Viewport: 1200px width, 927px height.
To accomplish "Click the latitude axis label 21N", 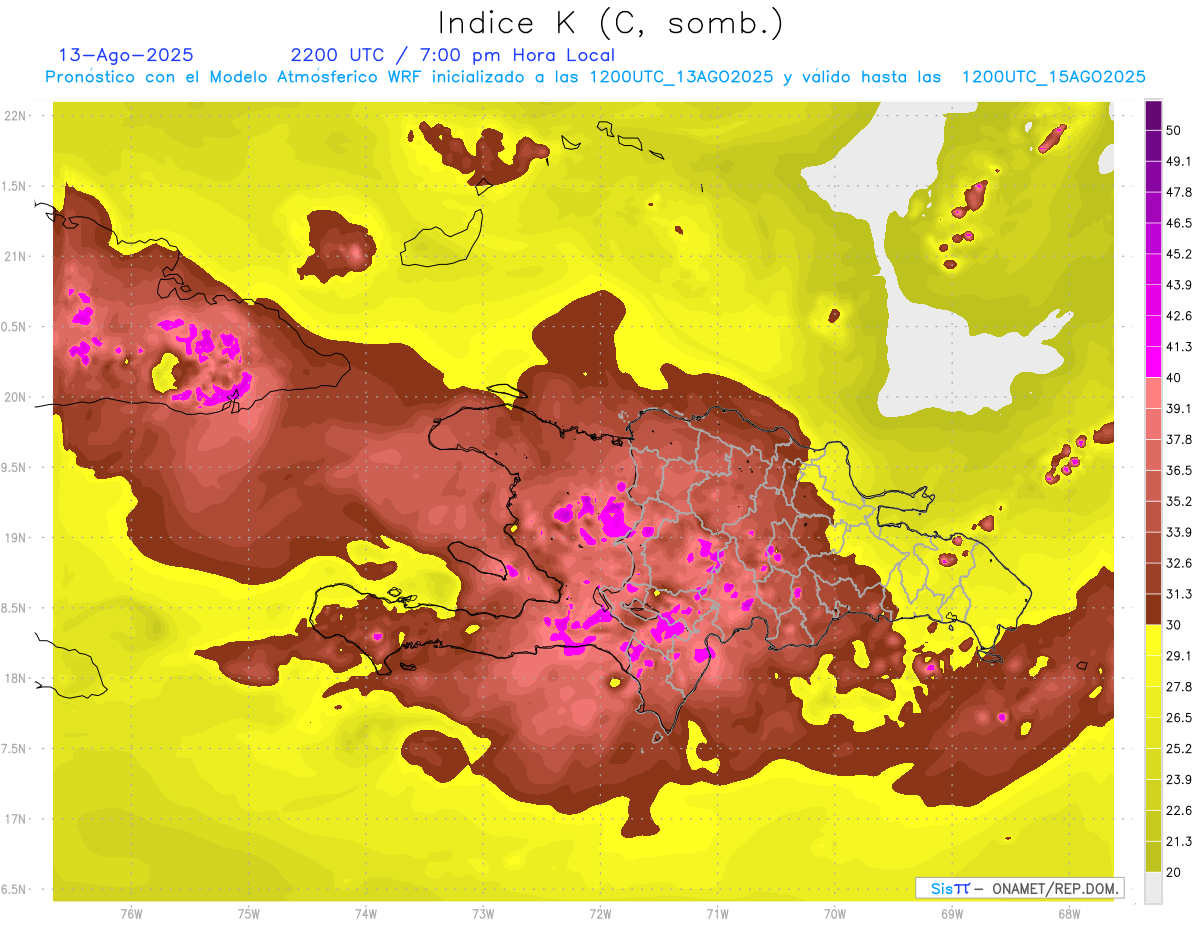I will pyautogui.click(x=15, y=256).
